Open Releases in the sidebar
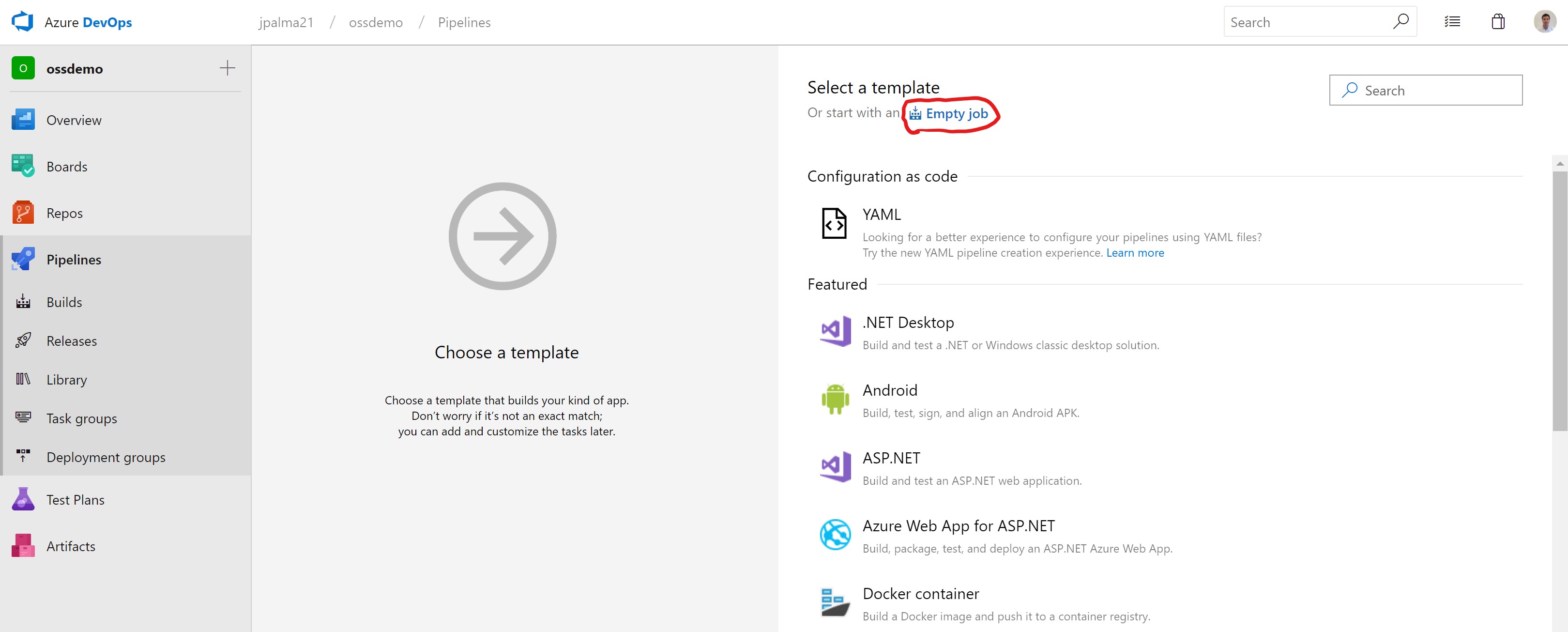1568x632 pixels. tap(71, 341)
